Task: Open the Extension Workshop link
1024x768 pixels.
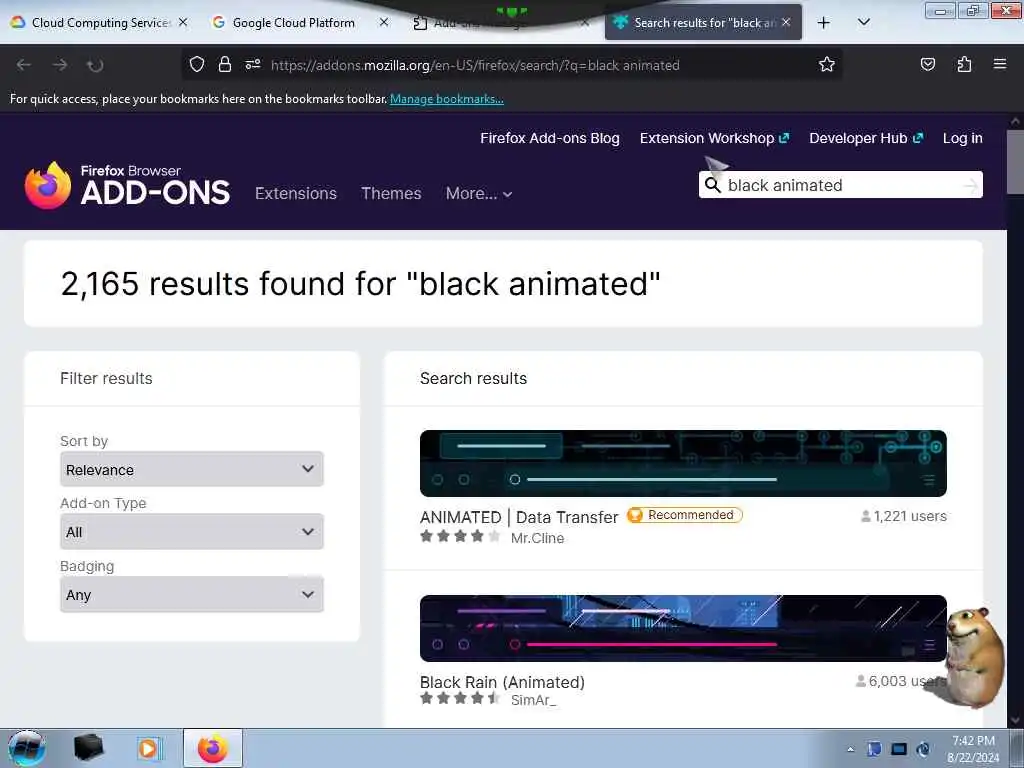Action: (x=714, y=138)
